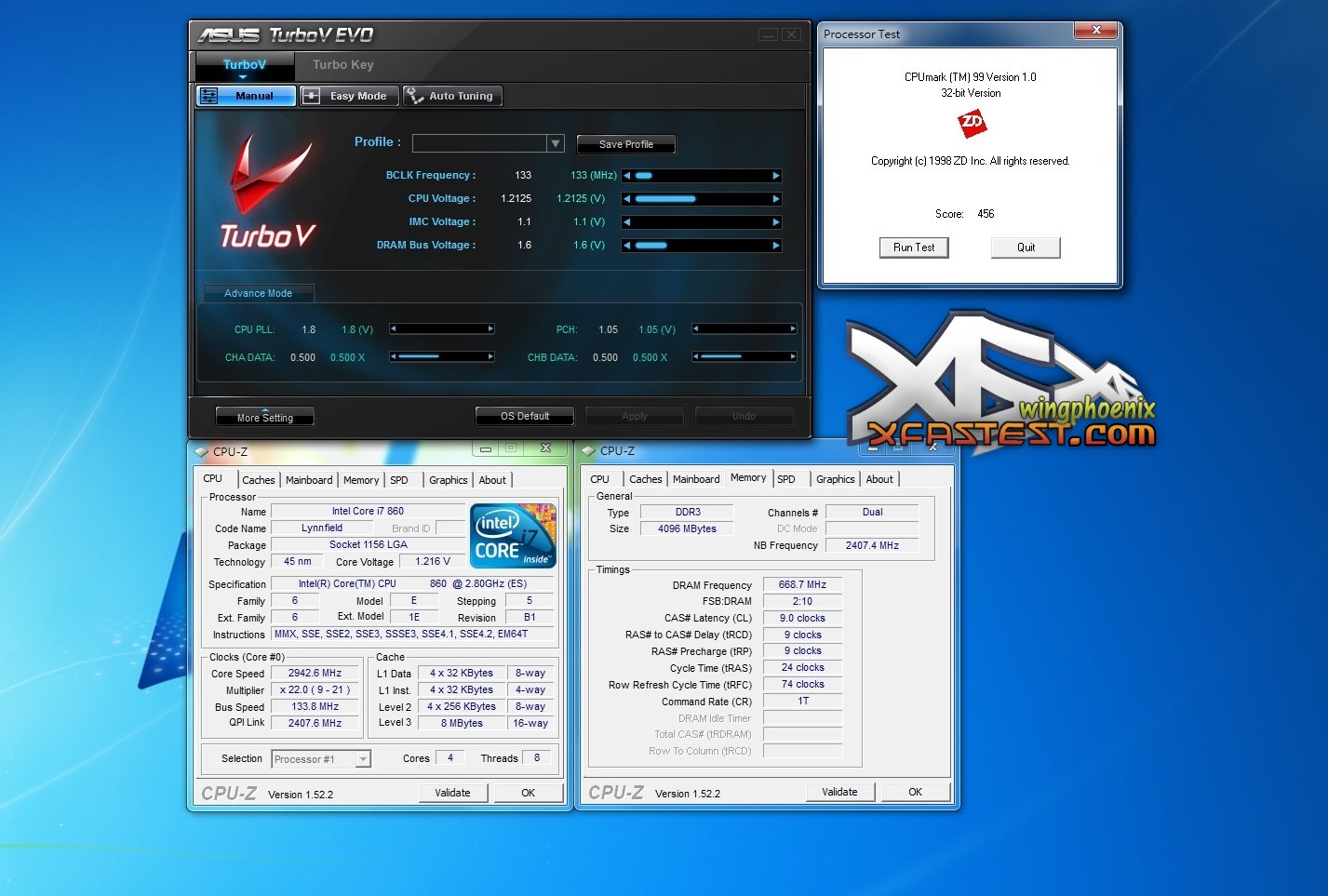
Task: Increase DRAM Bus Voltage with right arrow
Action: click(x=776, y=246)
